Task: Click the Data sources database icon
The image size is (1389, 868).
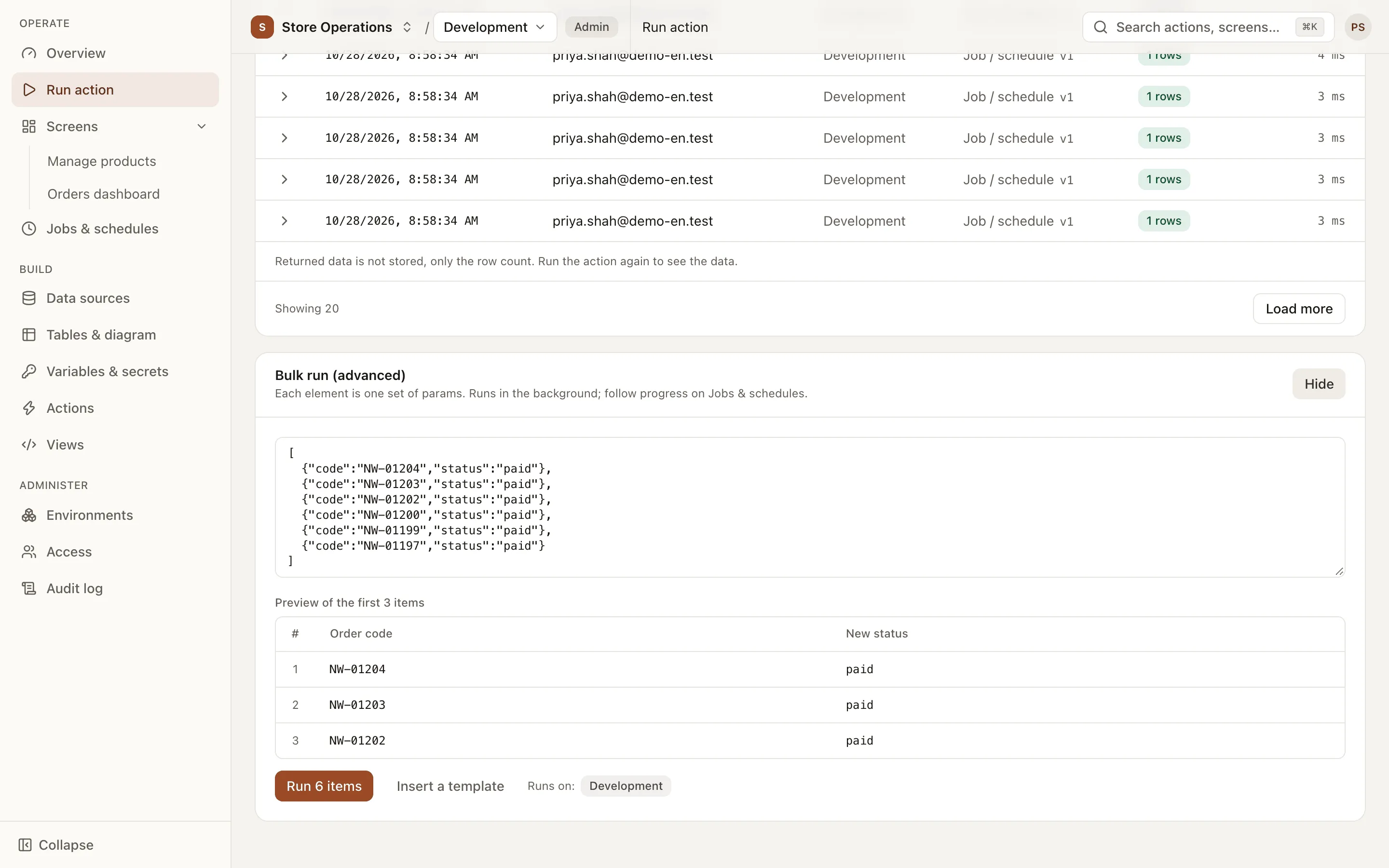Action: [x=29, y=298]
